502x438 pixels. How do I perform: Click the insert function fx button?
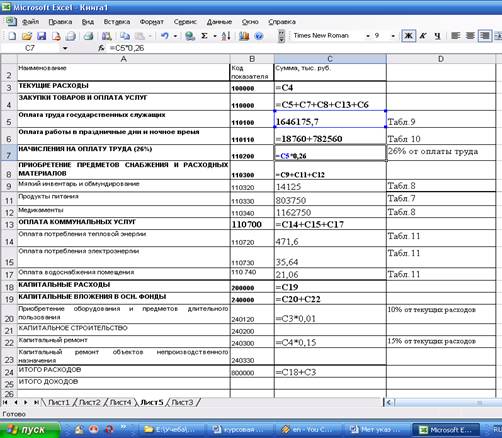[101, 48]
